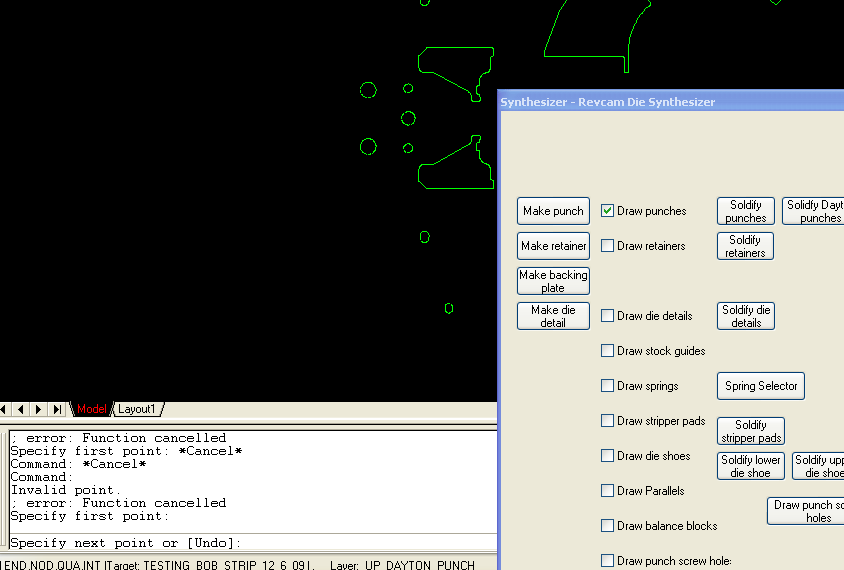Viewport: 844px width, 570px height.
Task: Click the Make retainer button
Action: 553,246
